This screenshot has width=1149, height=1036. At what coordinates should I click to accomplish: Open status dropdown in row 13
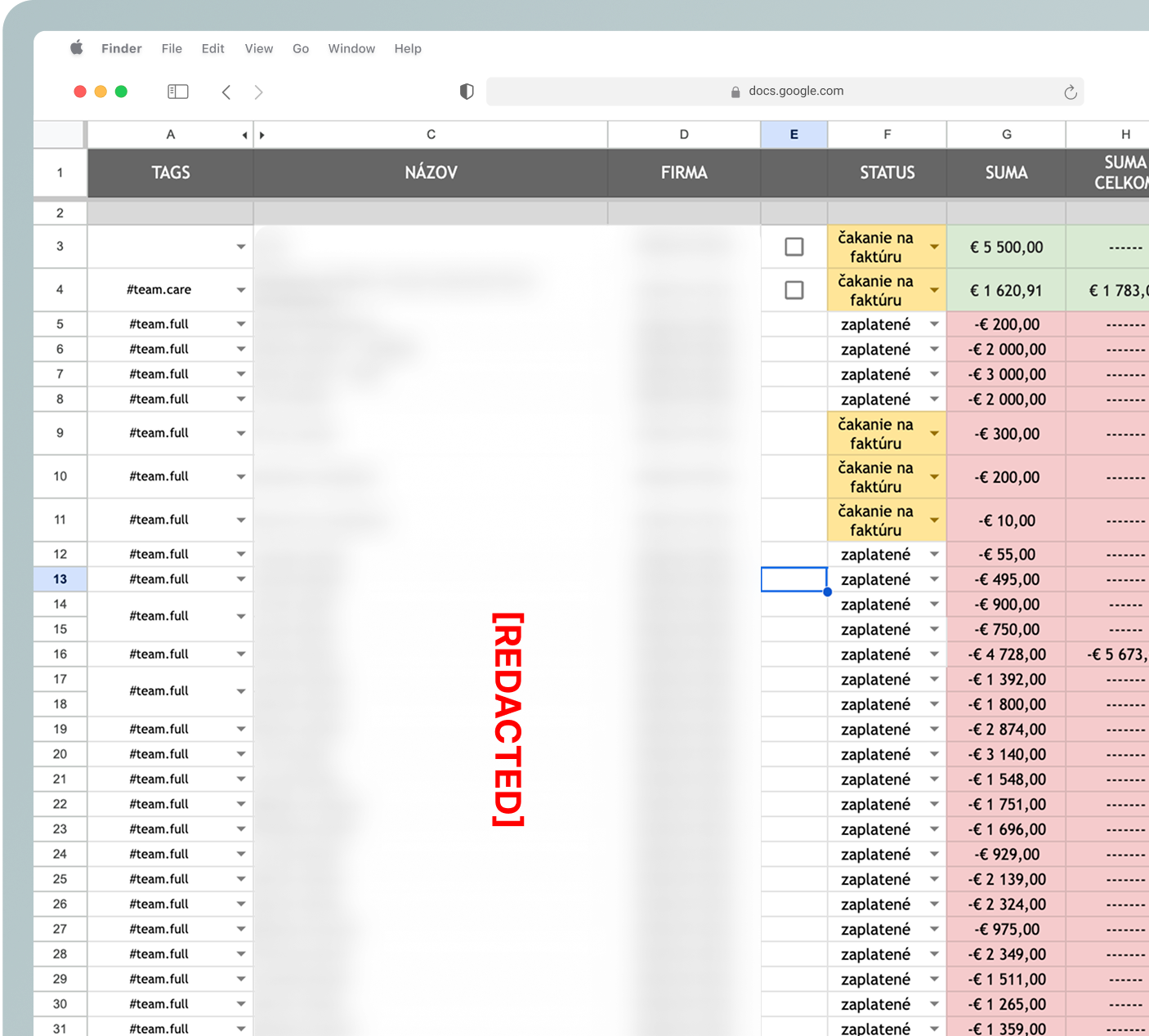coord(934,579)
